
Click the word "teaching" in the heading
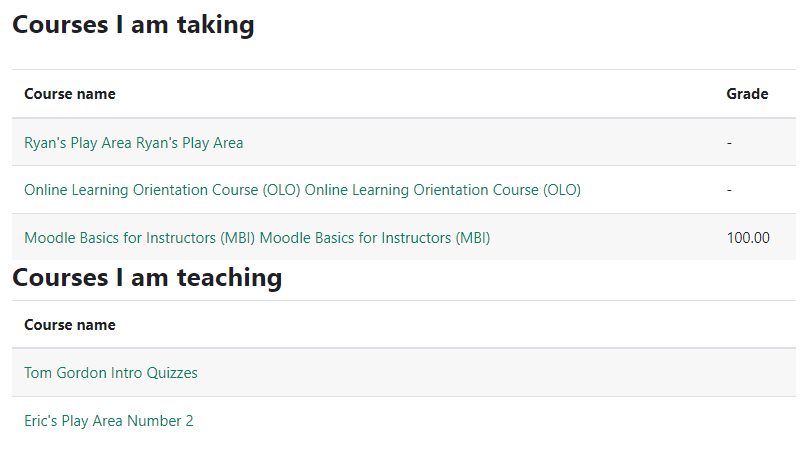click(229, 278)
